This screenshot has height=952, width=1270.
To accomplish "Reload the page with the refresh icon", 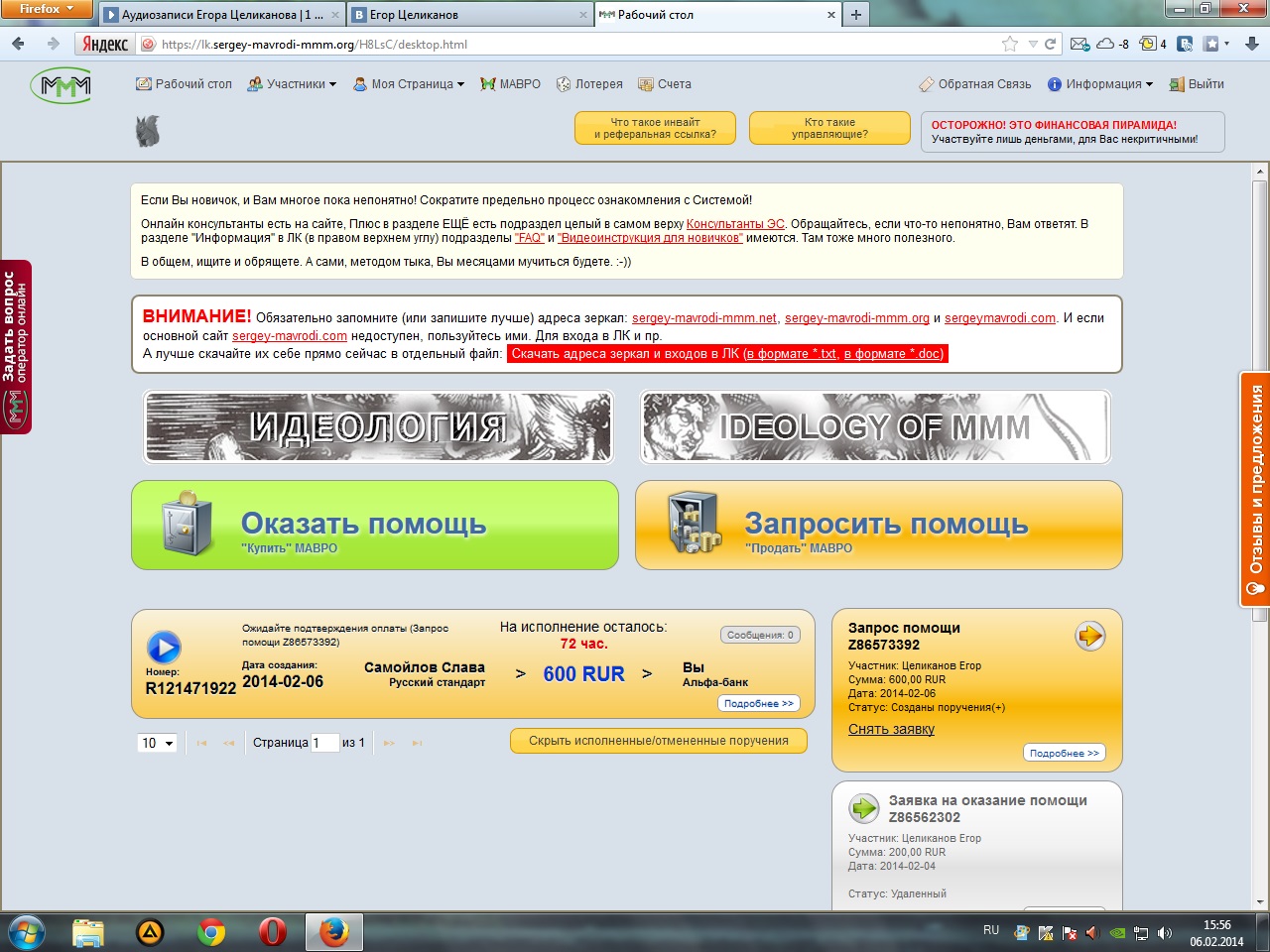I will pyautogui.click(x=1050, y=44).
